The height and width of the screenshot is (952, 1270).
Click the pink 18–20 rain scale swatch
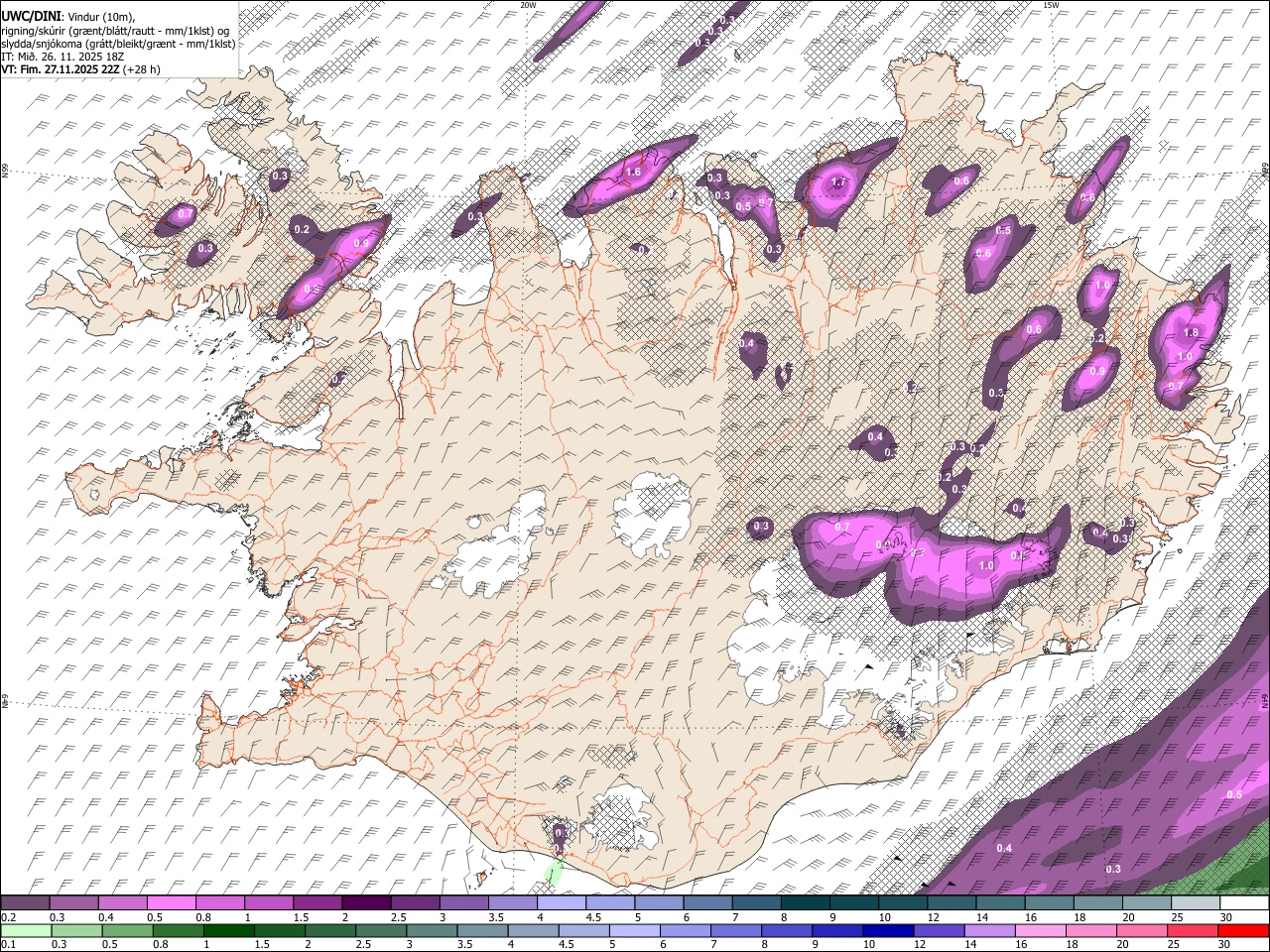[1092, 930]
